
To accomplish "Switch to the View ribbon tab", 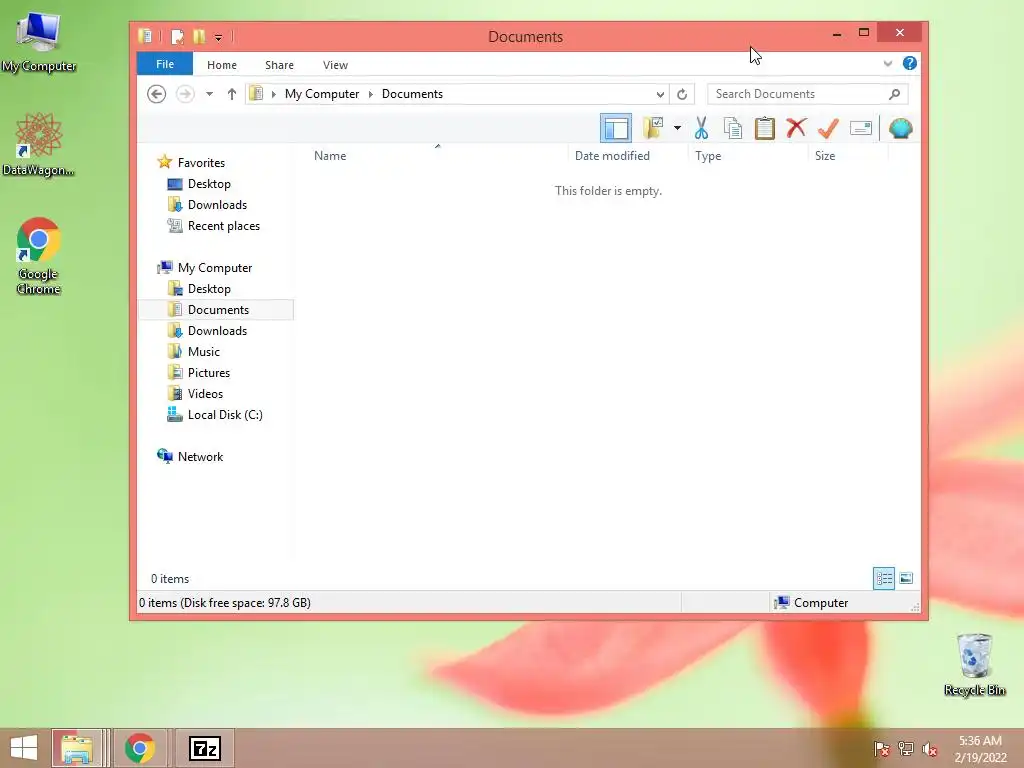I will tap(335, 65).
